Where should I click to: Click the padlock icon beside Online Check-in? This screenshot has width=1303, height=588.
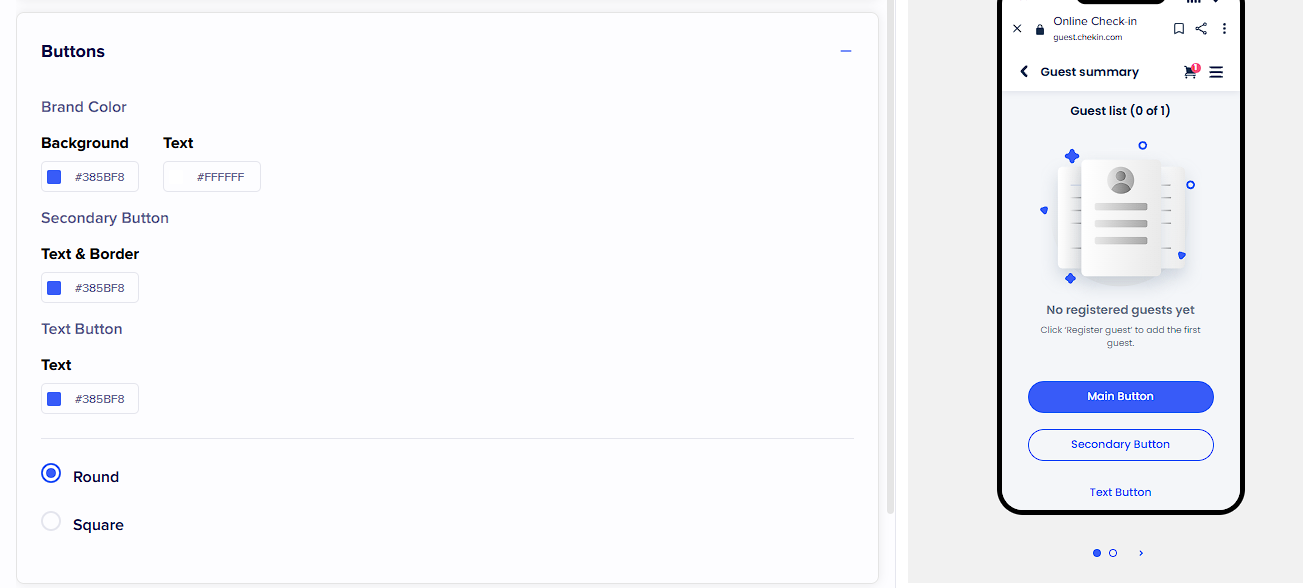[1040, 30]
